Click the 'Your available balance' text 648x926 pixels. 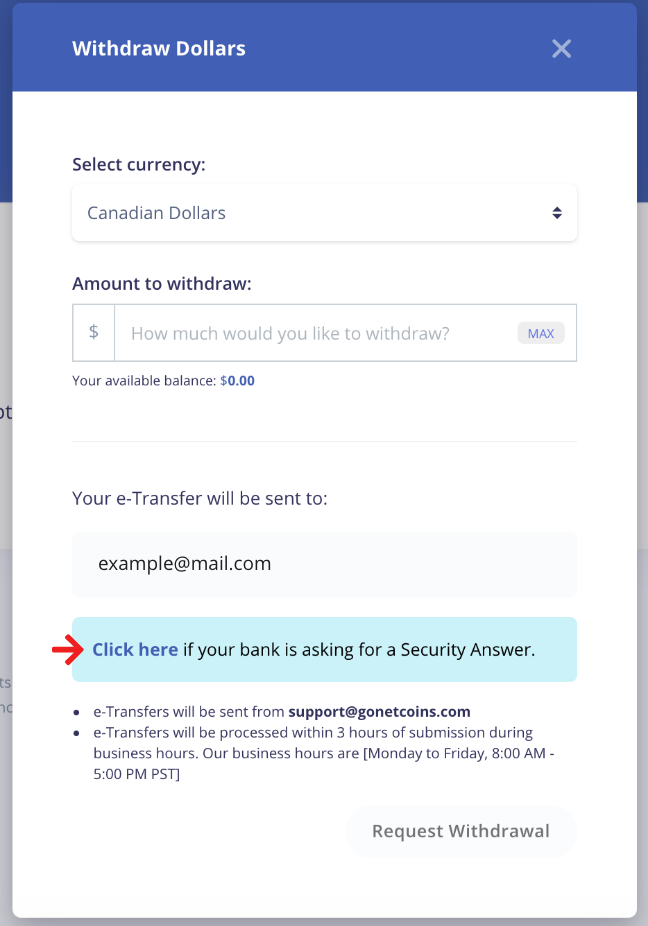click(x=144, y=381)
